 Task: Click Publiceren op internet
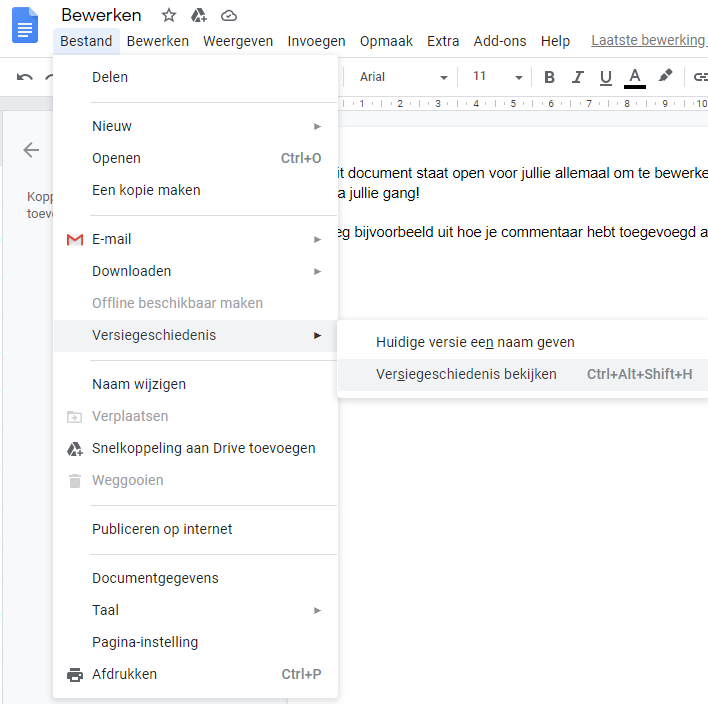click(x=196, y=529)
